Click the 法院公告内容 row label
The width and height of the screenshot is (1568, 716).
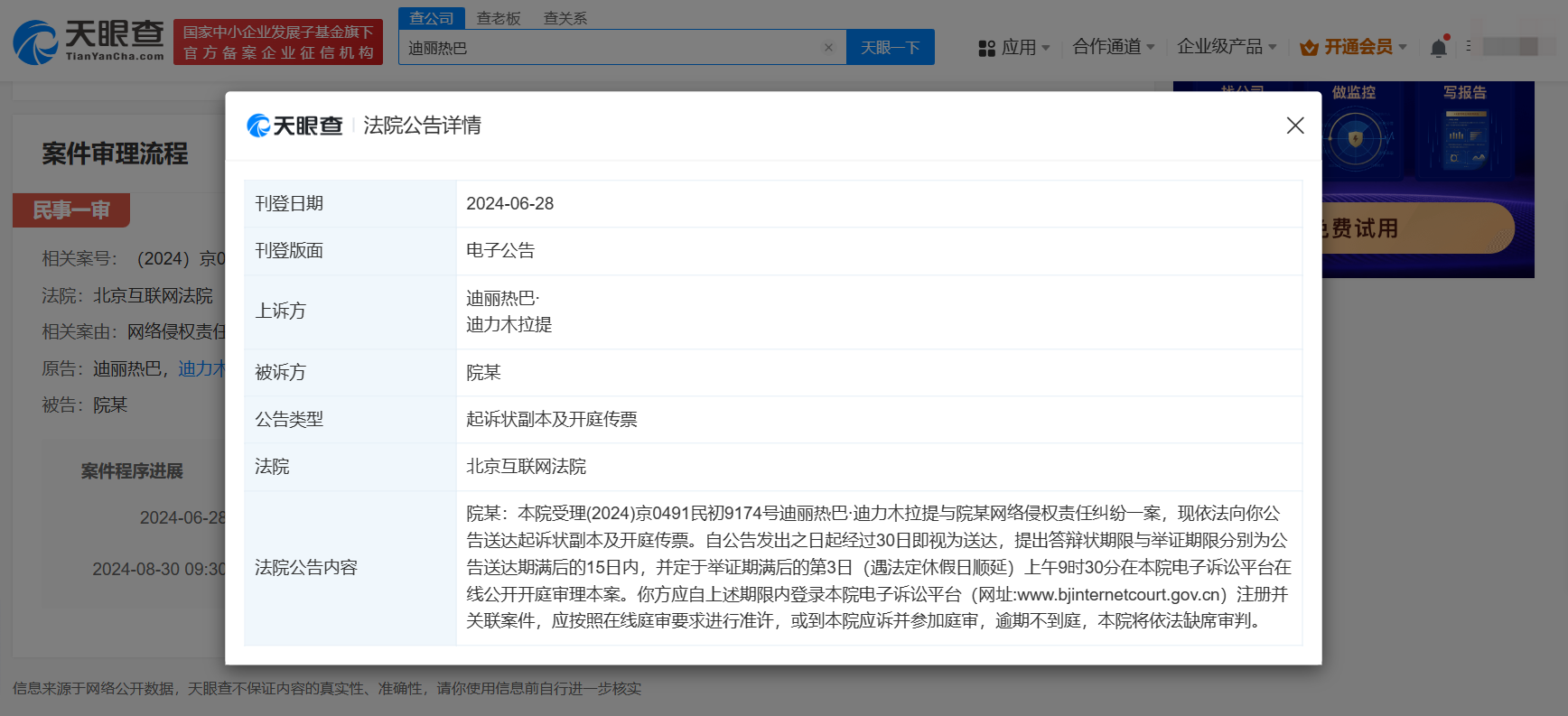[x=306, y=568]
